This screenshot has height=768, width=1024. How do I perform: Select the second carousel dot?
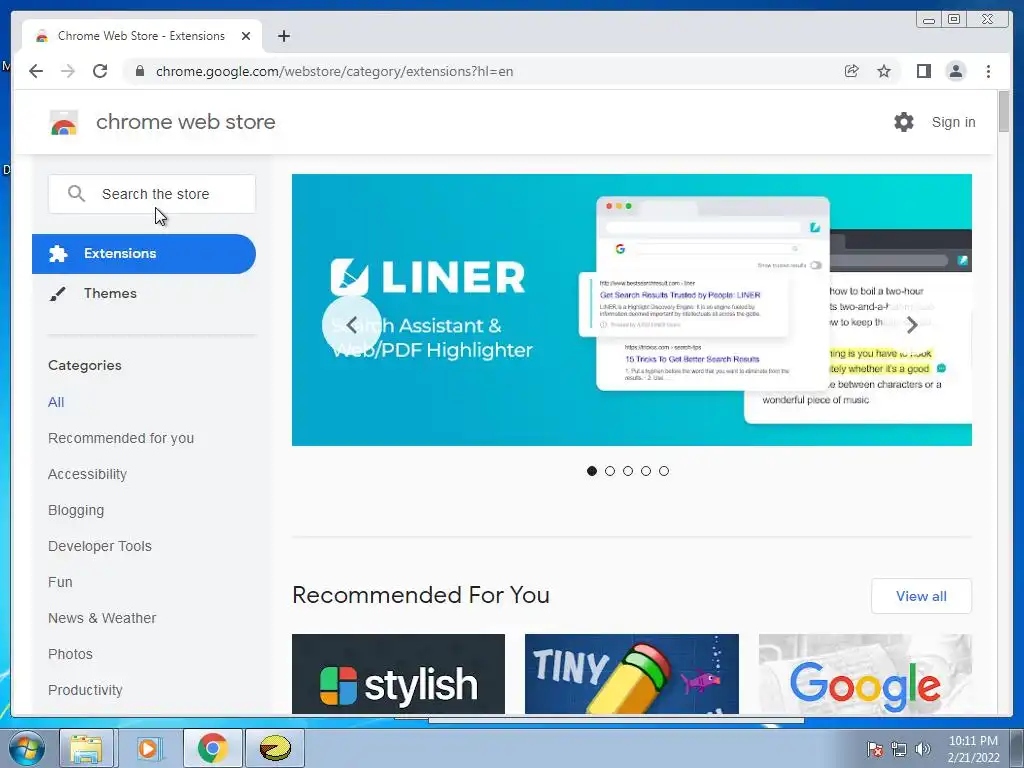point(610,471)
